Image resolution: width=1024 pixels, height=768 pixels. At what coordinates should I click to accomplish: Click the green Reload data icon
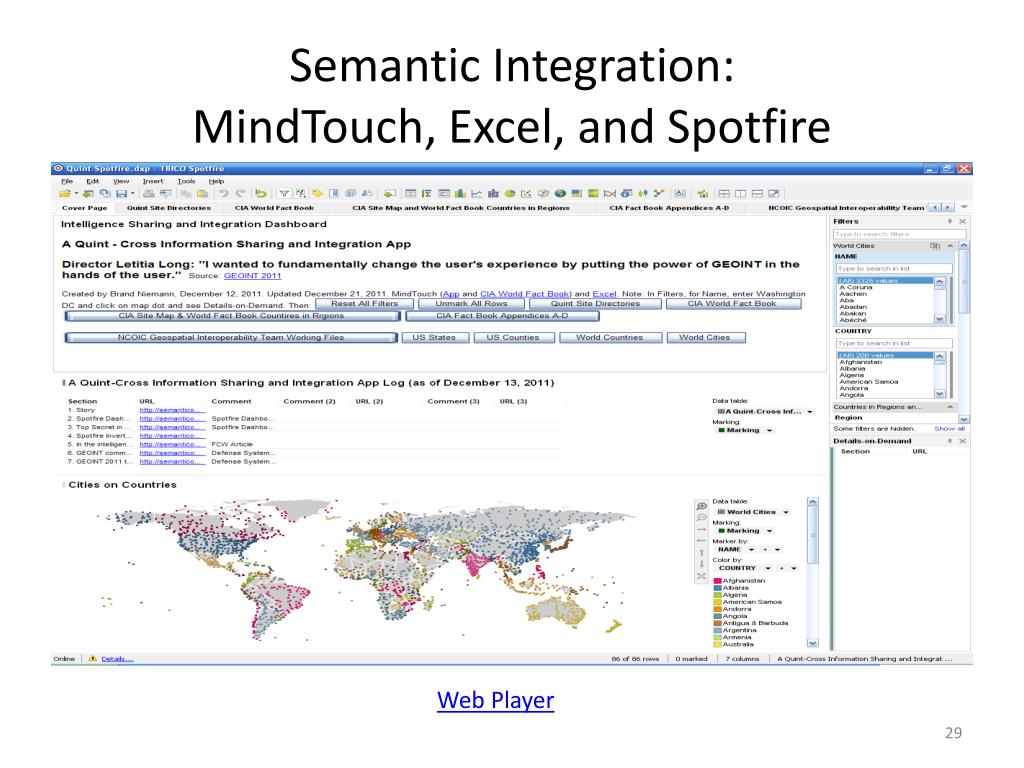[261, 193]
